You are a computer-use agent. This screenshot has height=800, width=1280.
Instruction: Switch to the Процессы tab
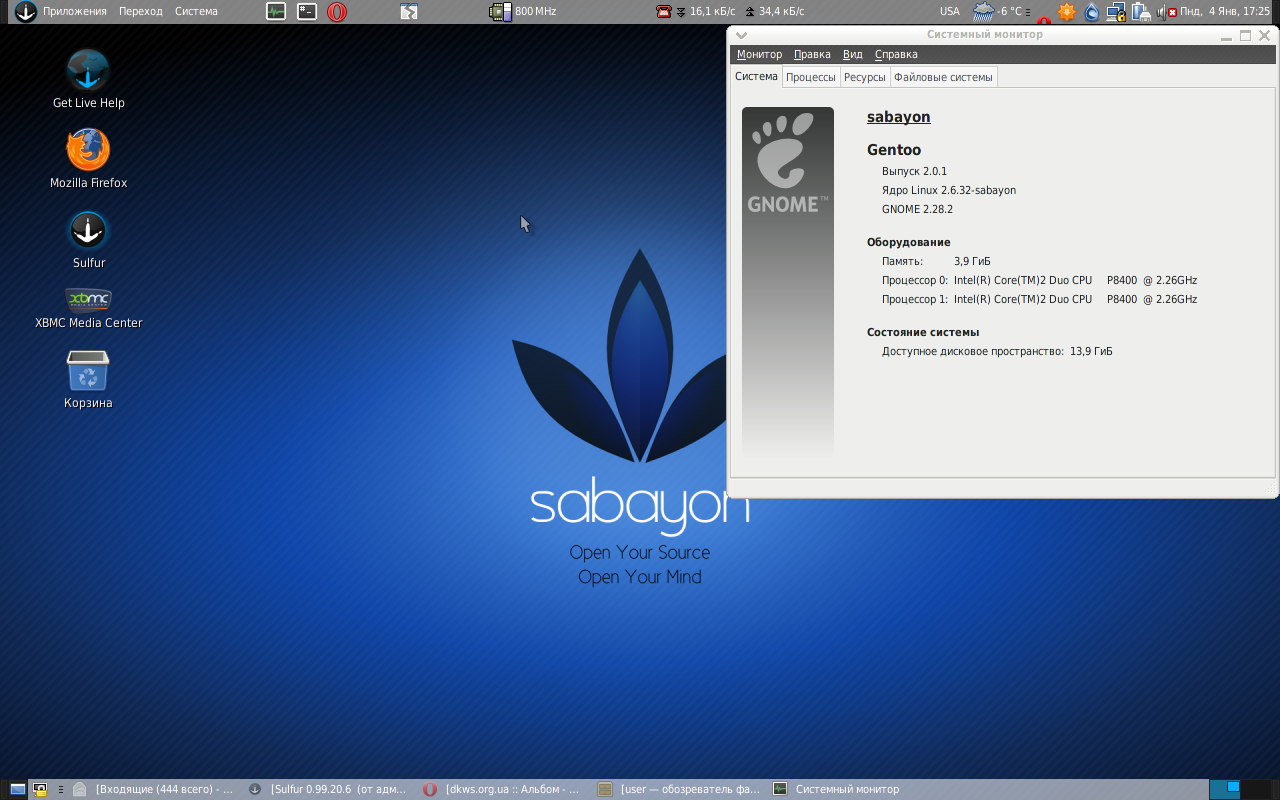(811, 77)
